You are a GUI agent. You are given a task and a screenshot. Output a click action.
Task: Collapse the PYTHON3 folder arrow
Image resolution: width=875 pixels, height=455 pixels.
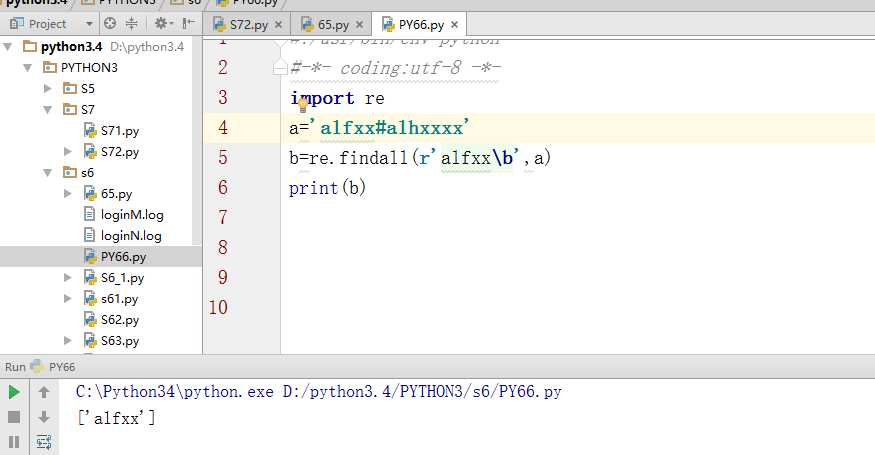27,68
